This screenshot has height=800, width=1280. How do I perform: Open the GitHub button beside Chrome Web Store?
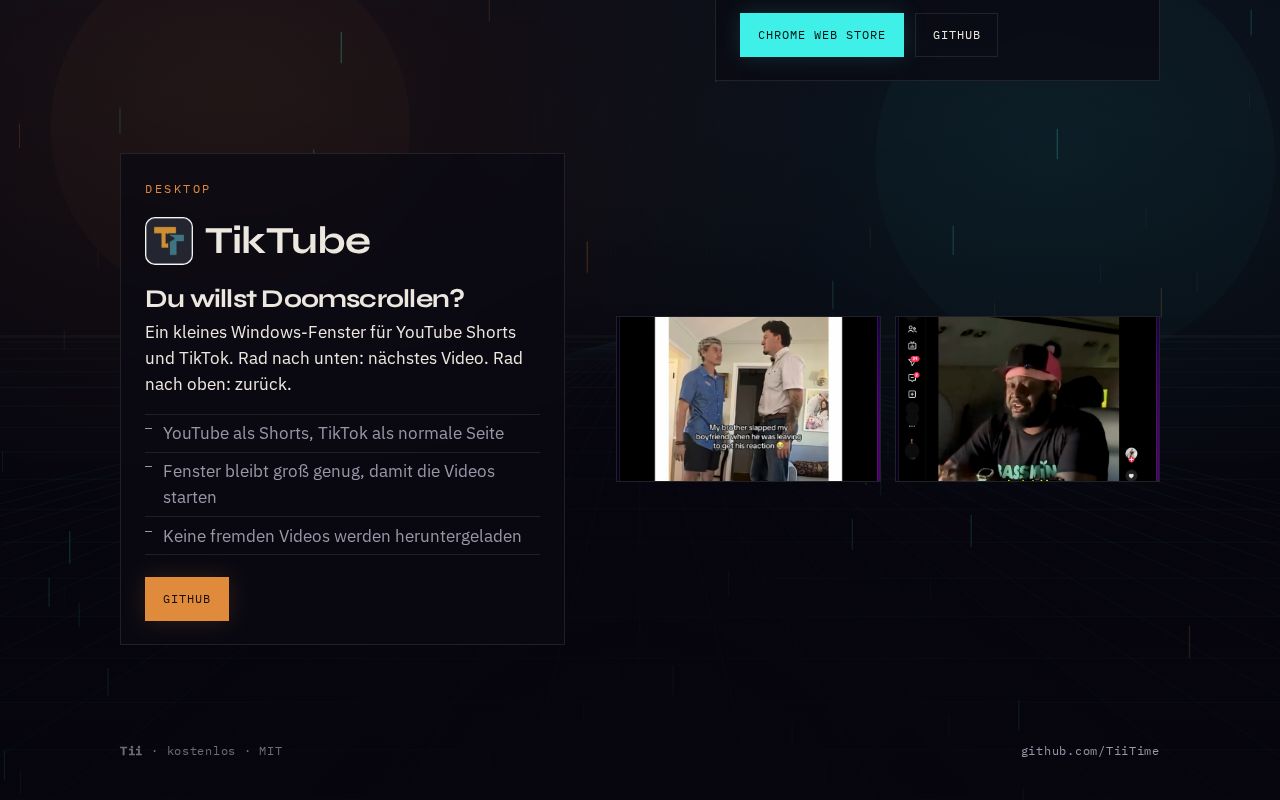point(956,35)
